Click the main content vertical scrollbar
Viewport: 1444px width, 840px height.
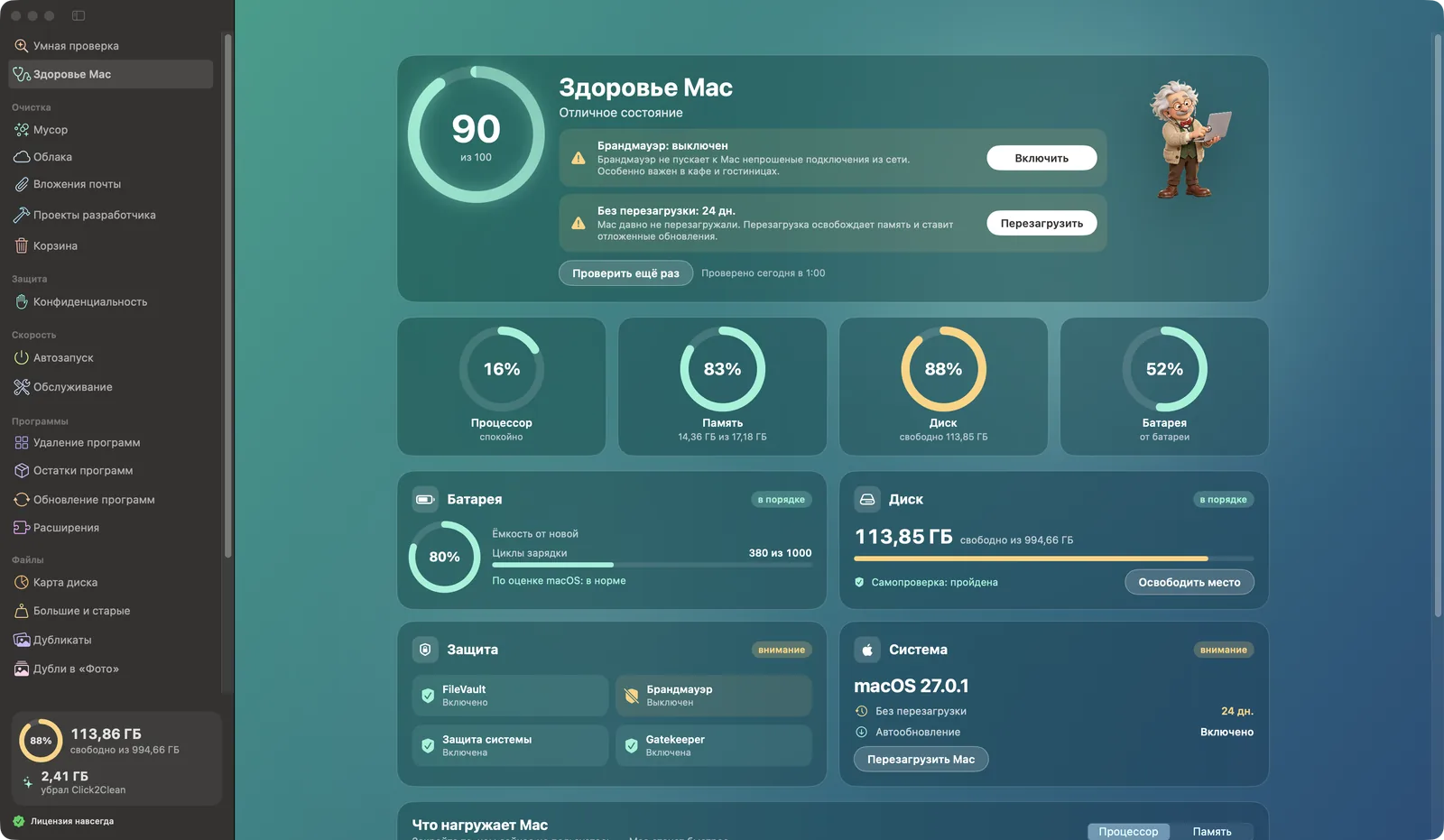[1438, 326]
